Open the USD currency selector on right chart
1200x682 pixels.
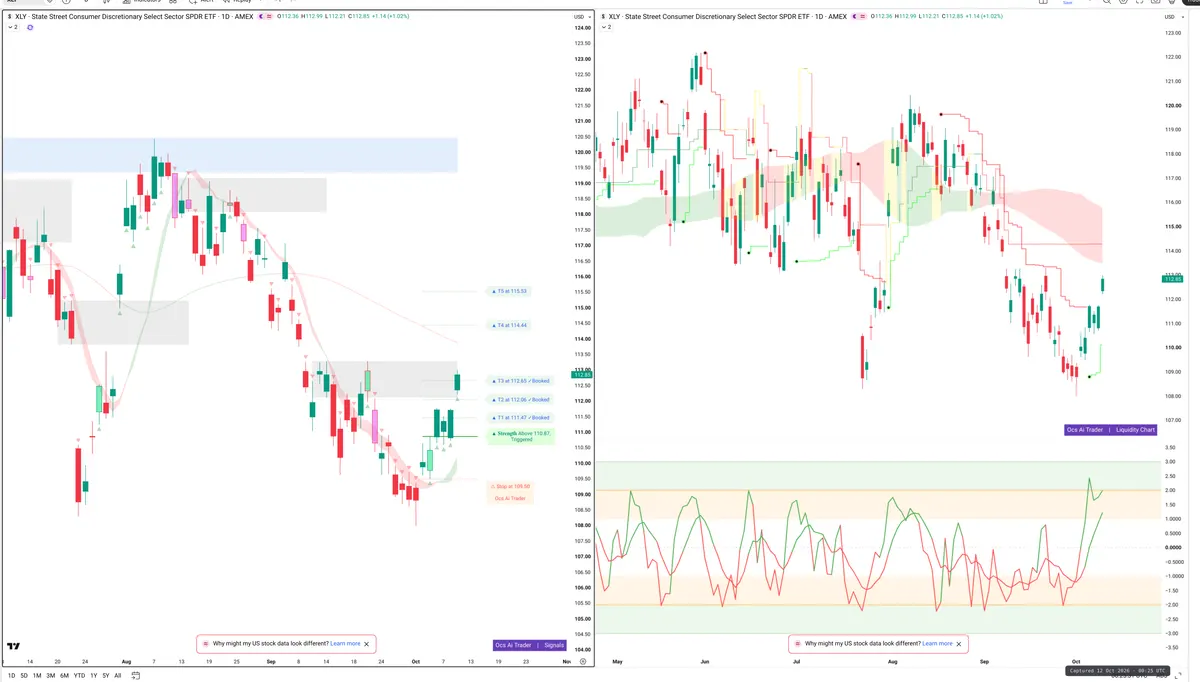tap(1175, 17)
